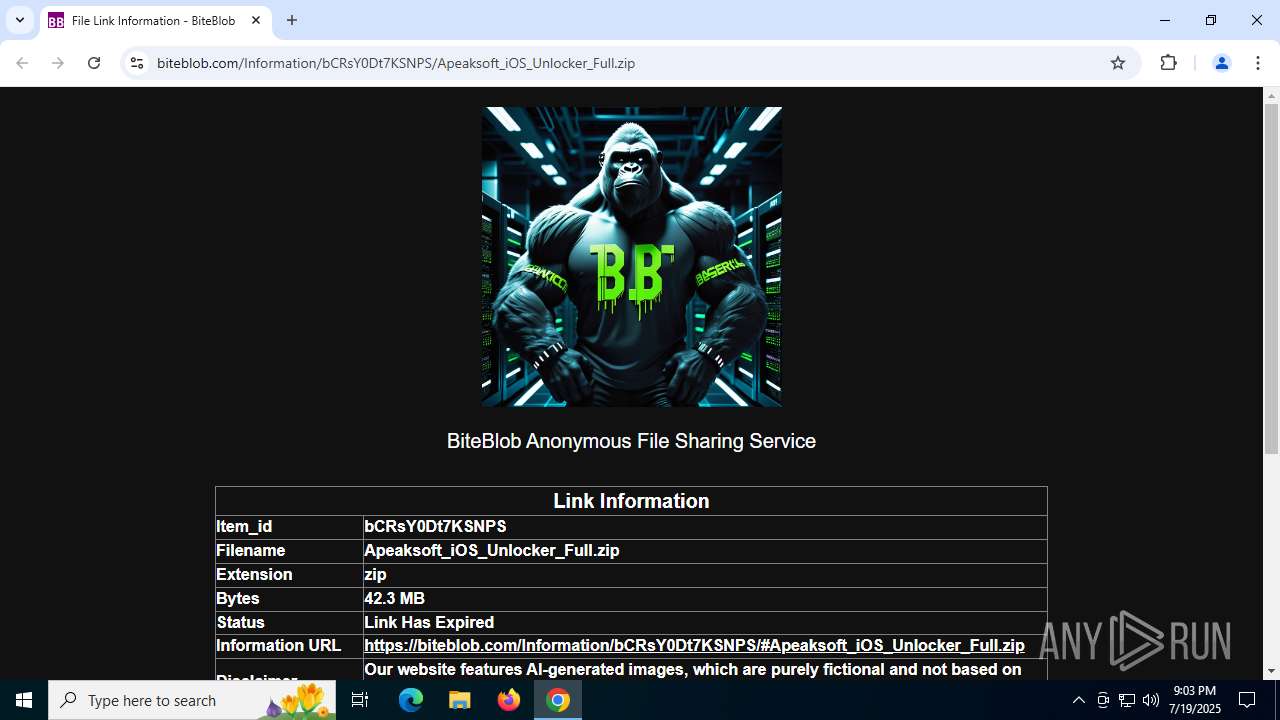The width and height of the screenshot is (1280, 720).
Task: View site information icon in address bar
Action: pyautogui.click(x=137, y=63)
